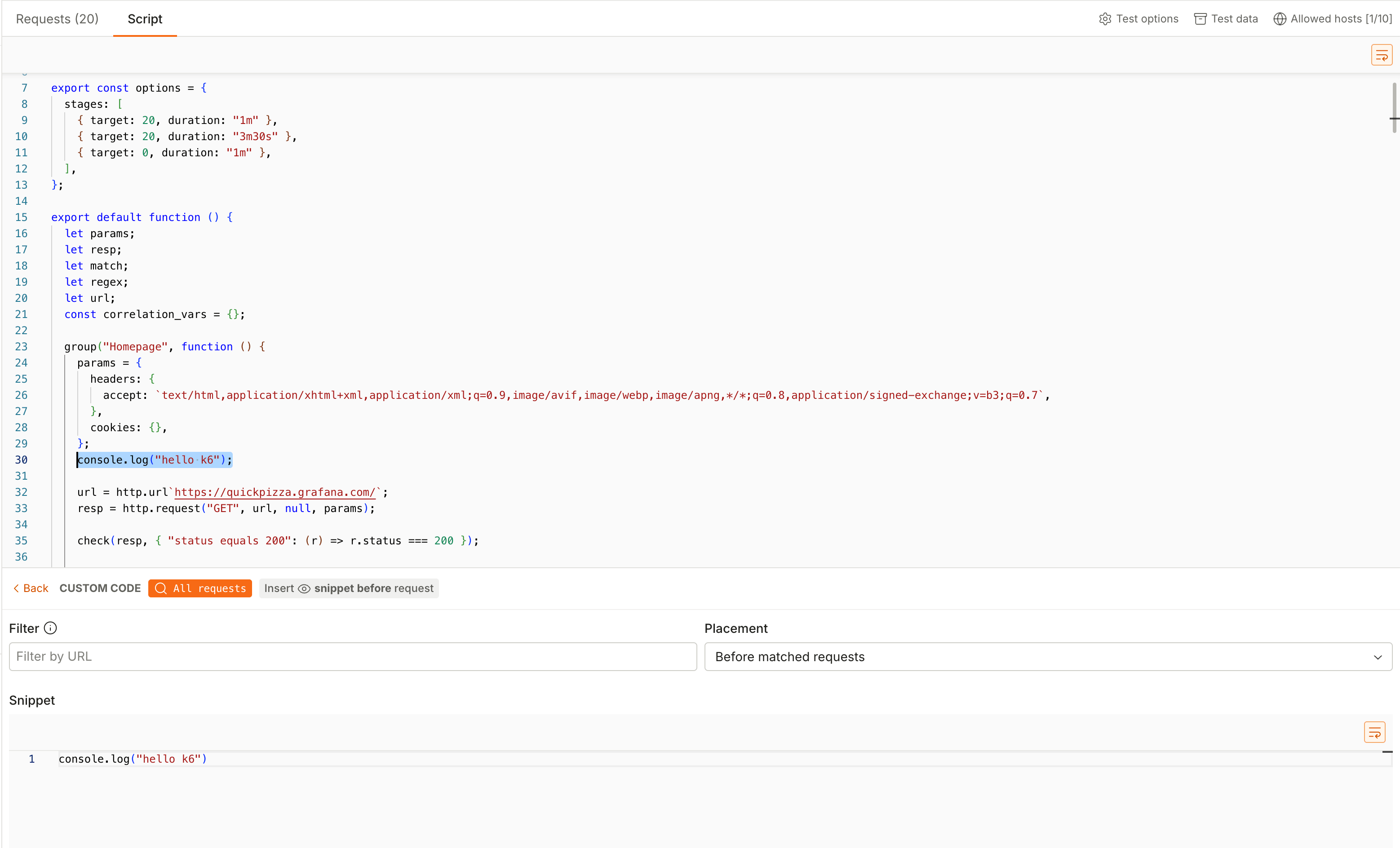Image resolution: width=1400 pixels, height=848 pixels.
Task: Expand Placement dropdown chevron arrow
Action: pos(1377,657)
